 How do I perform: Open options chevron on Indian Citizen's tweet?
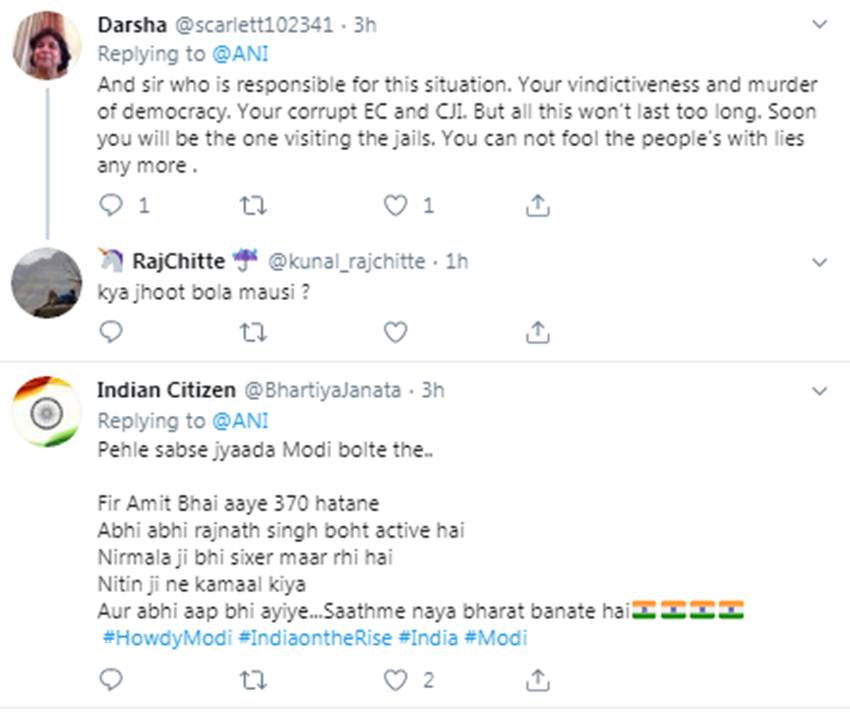[820, 390]
